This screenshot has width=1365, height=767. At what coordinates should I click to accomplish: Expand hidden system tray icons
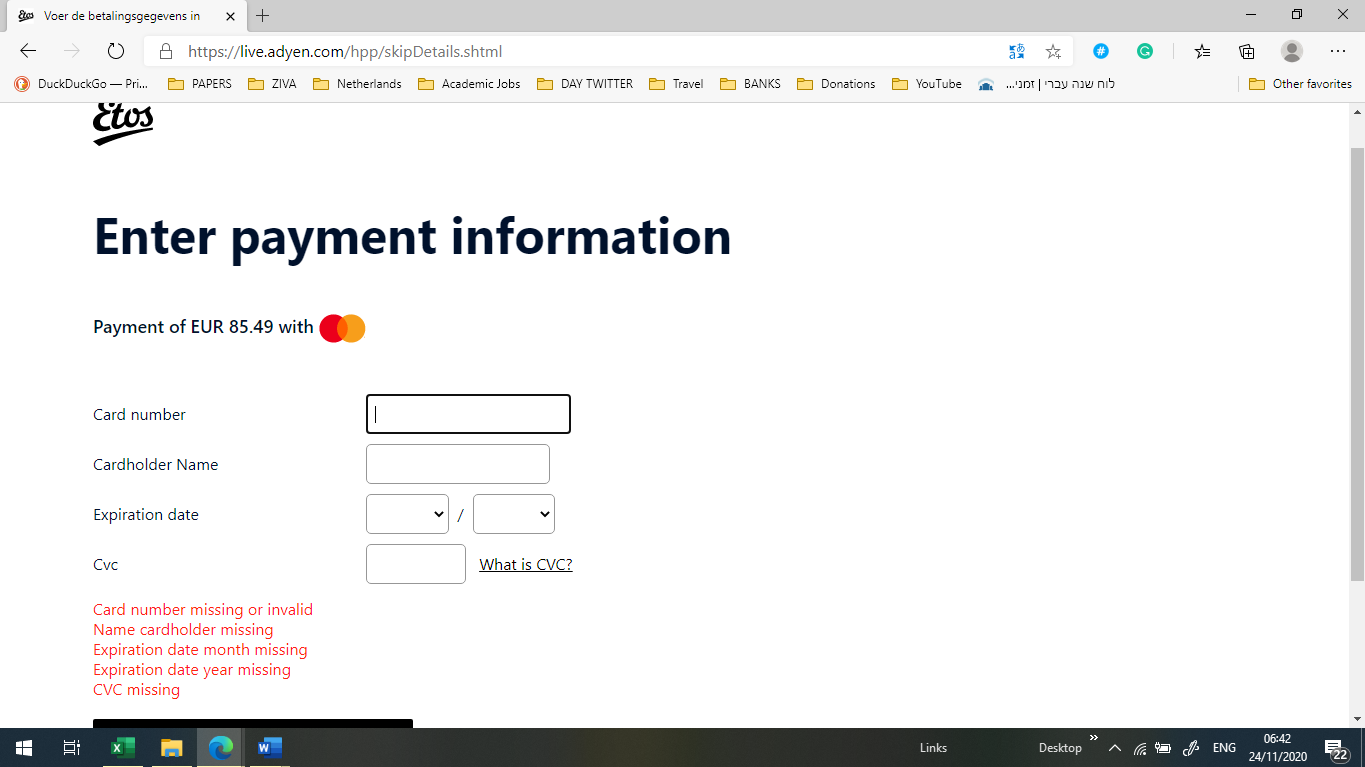(x=1113, y=747)
